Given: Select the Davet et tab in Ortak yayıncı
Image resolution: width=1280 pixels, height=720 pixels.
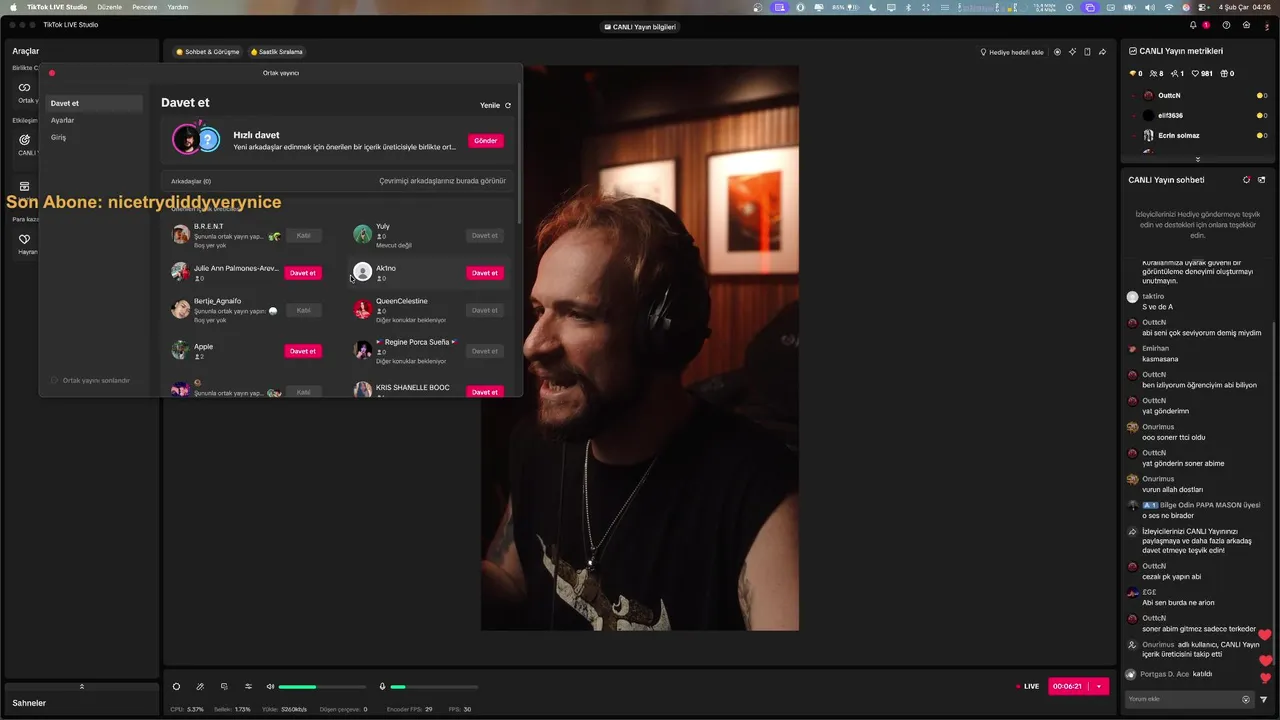Looking at the screenshot, I should (x=95, y=103).
